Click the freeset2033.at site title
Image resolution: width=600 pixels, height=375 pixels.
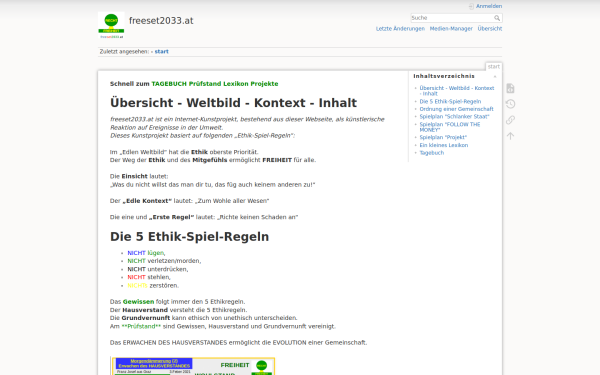(x=161, y=21)
